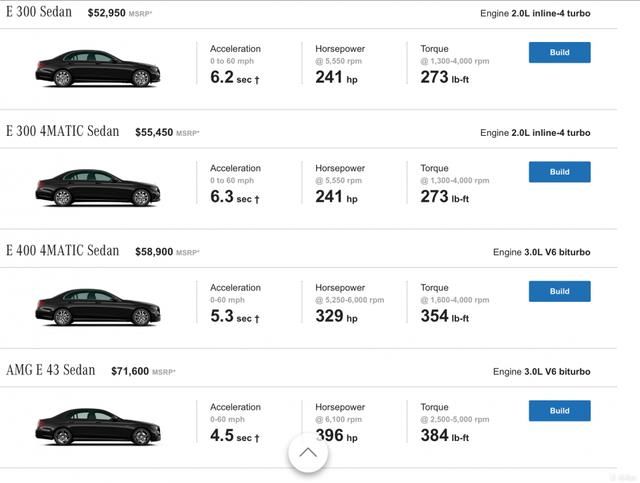Click the AMG E 43 engine 3.0L V6 biturbo label
Screen dimensions: 640x483
541,372
